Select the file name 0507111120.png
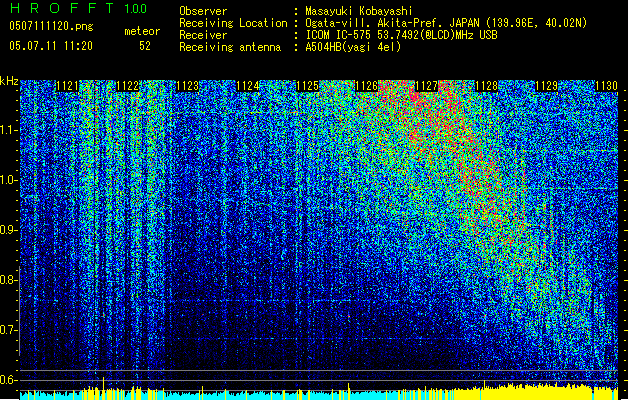The height and width of the screenshot is (400, 629). coord(51,27)
